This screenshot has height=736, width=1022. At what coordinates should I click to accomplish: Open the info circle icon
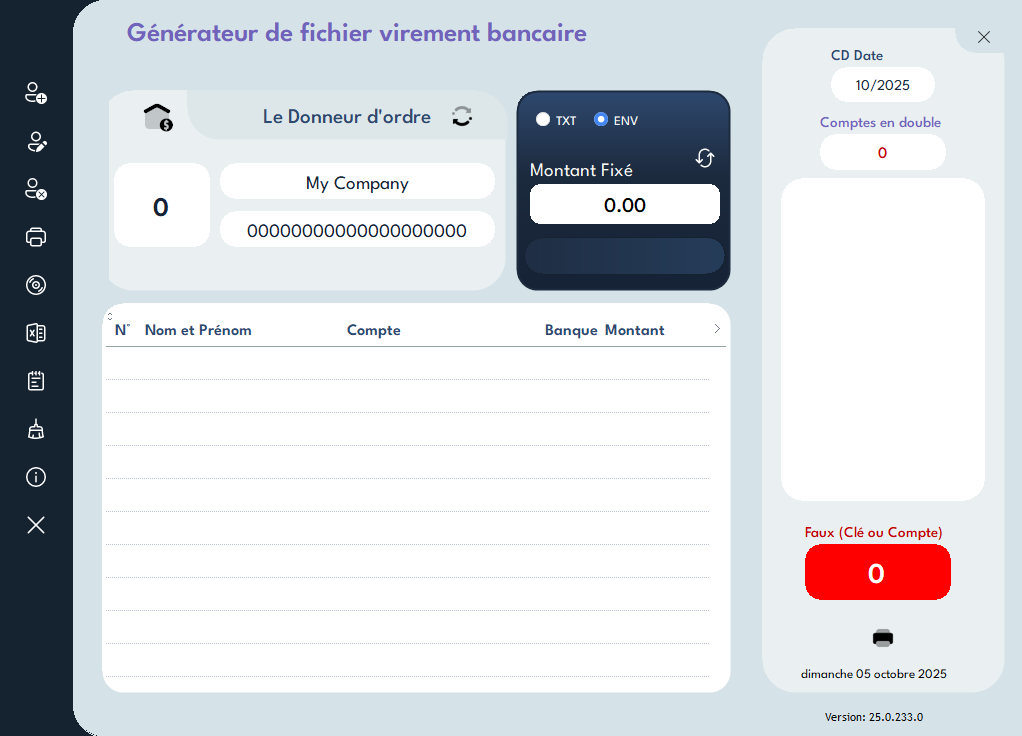[36, 477]
